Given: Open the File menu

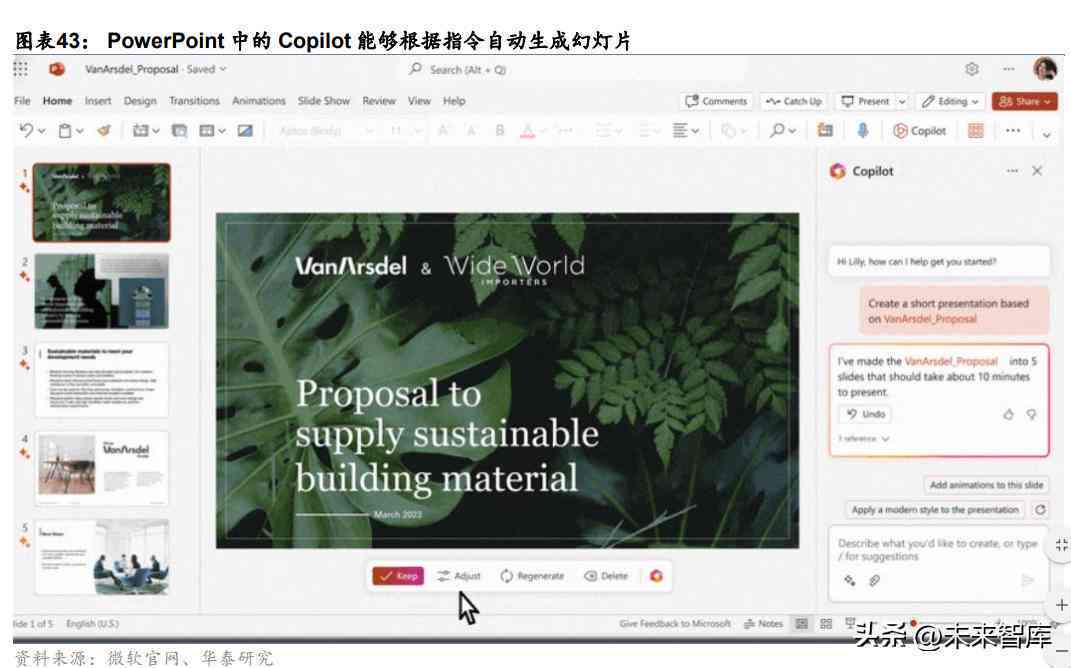Looking at the screenshot, I should (x=22, y=100).
